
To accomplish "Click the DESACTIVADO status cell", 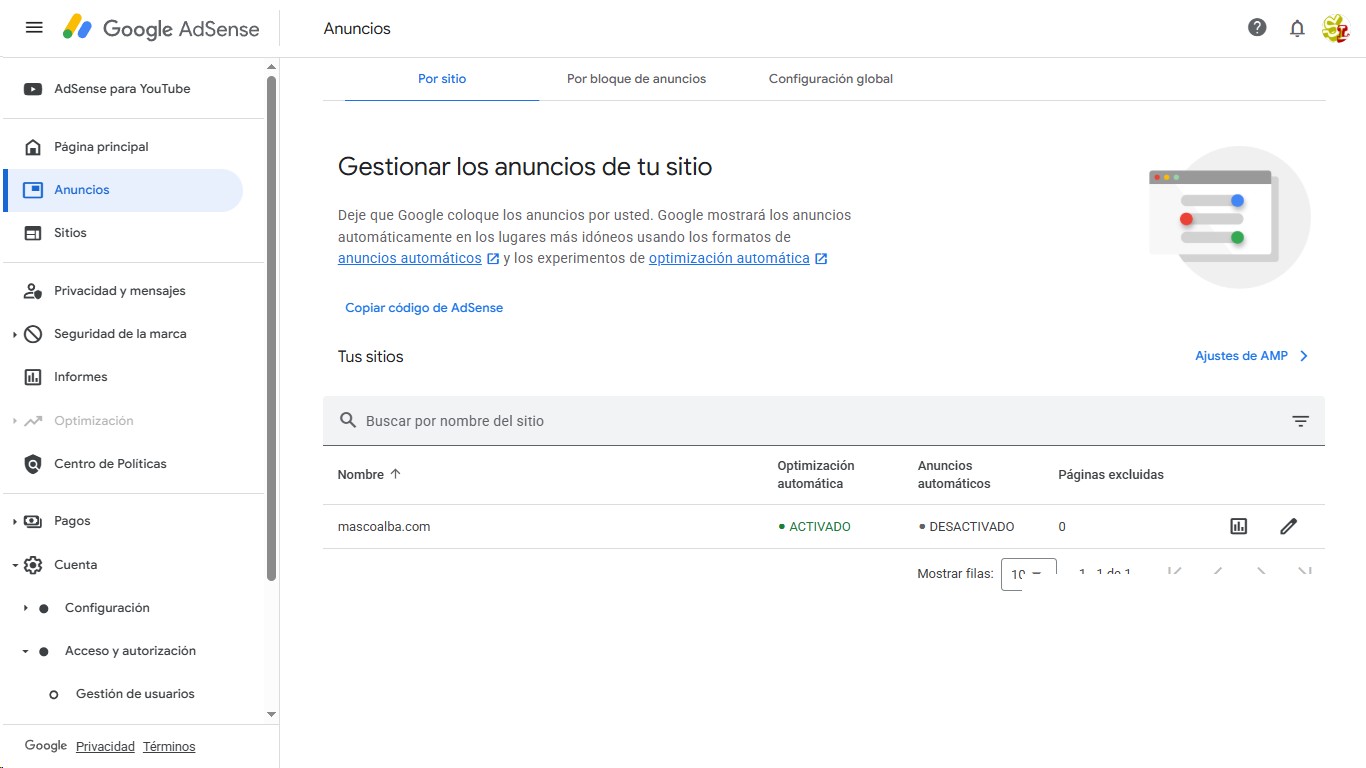I will (x=966, y=527).
